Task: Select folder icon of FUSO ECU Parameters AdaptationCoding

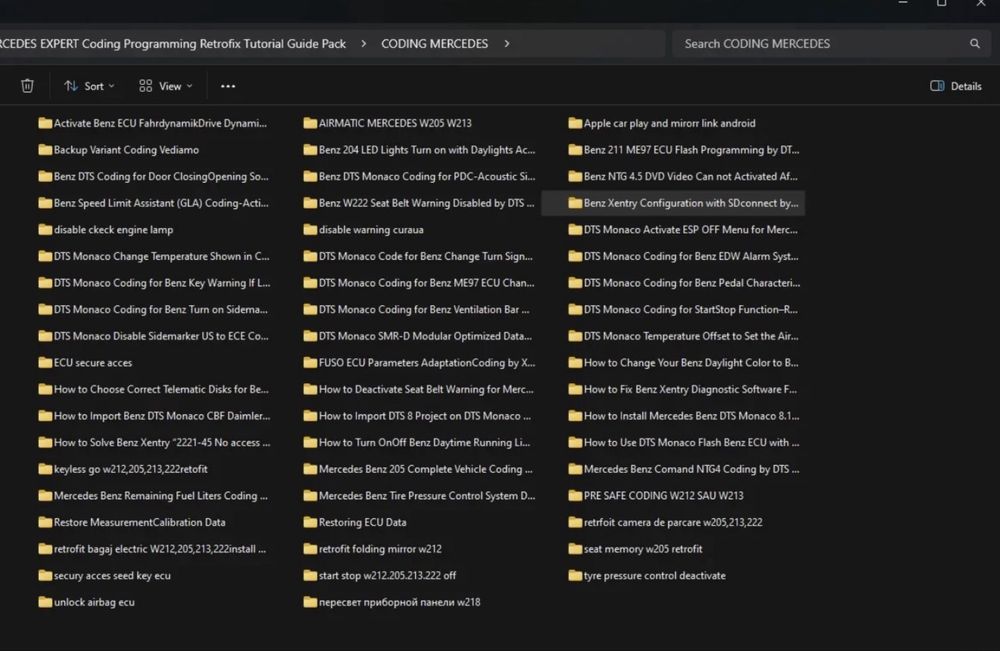Action: (310, 363)
